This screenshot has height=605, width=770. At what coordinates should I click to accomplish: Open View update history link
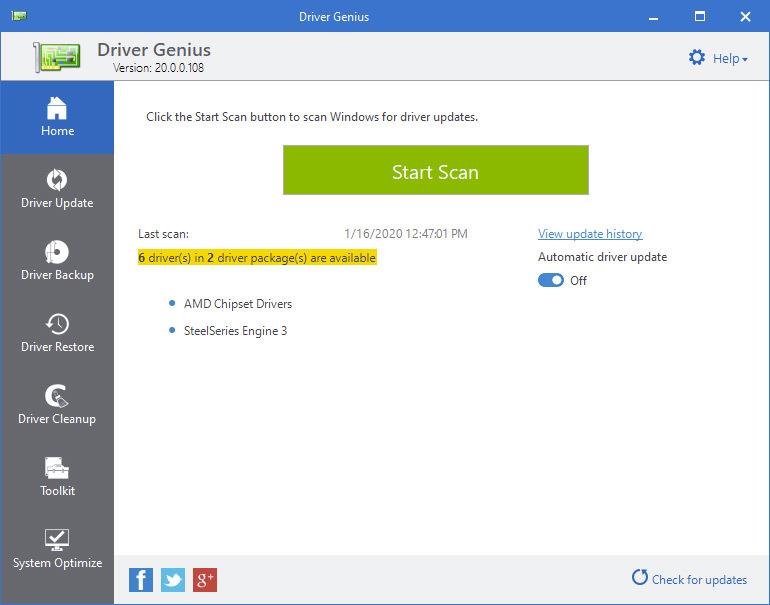590,234
